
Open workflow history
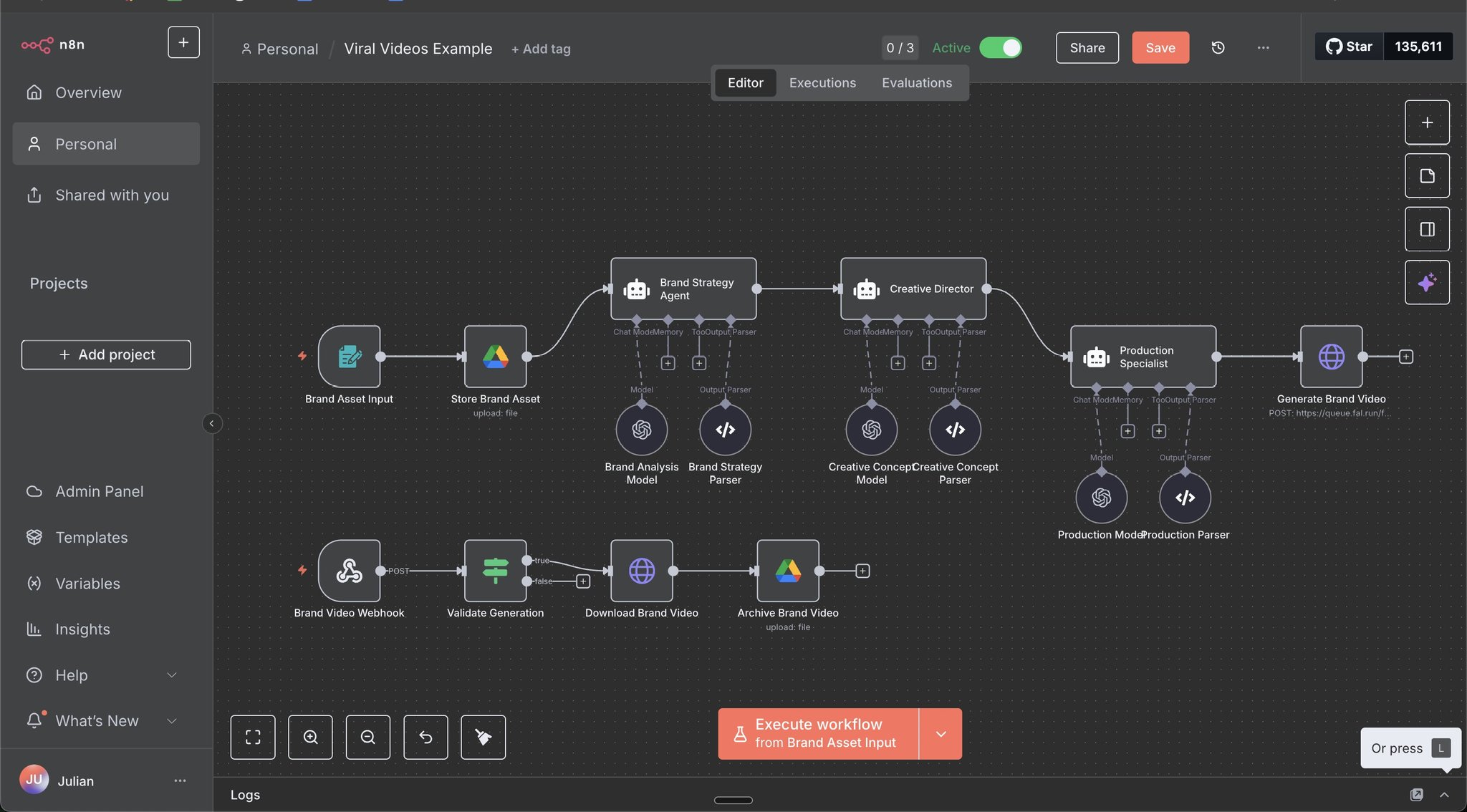1218,47
